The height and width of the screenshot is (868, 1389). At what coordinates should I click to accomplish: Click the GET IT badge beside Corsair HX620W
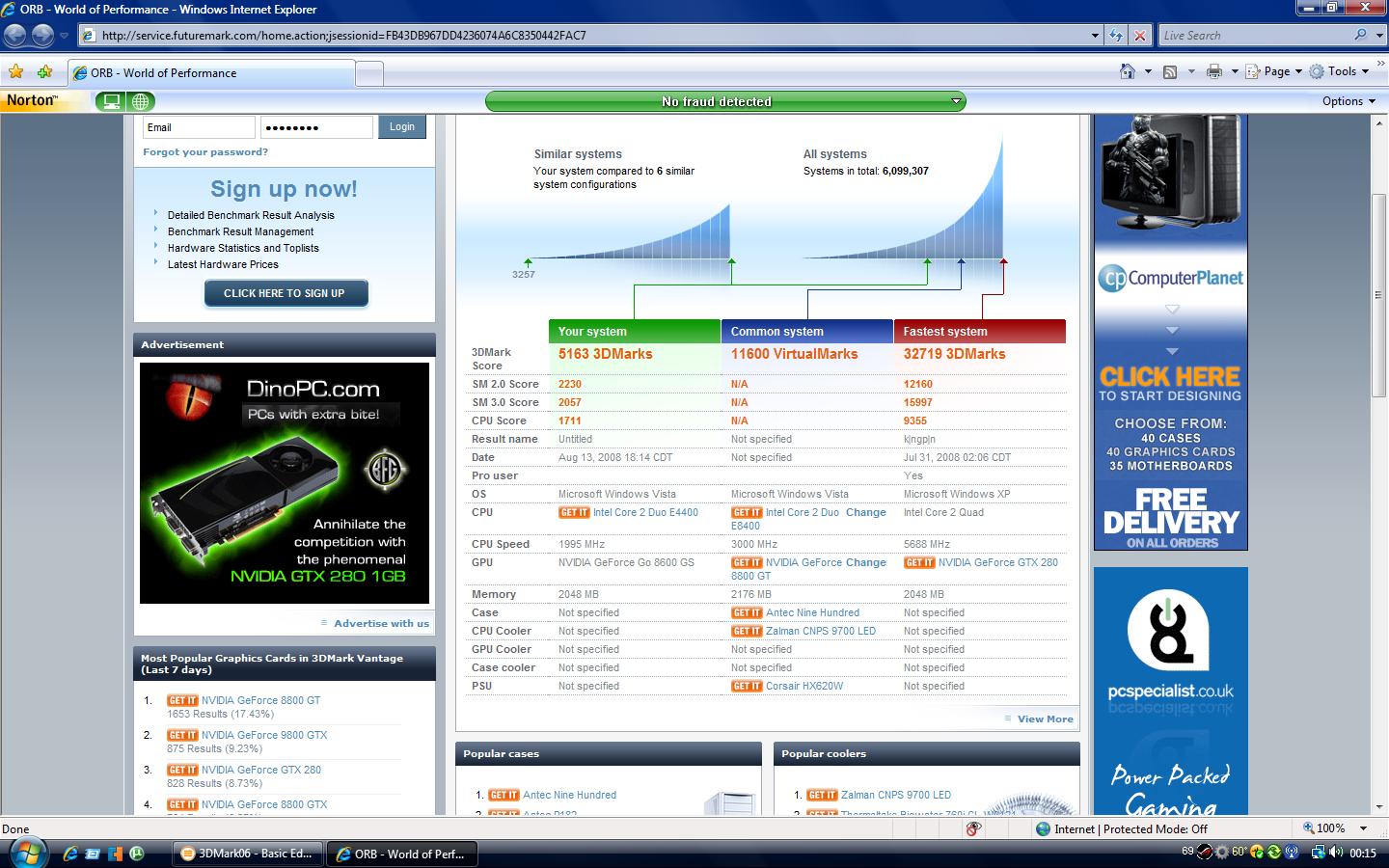point(747,687)
